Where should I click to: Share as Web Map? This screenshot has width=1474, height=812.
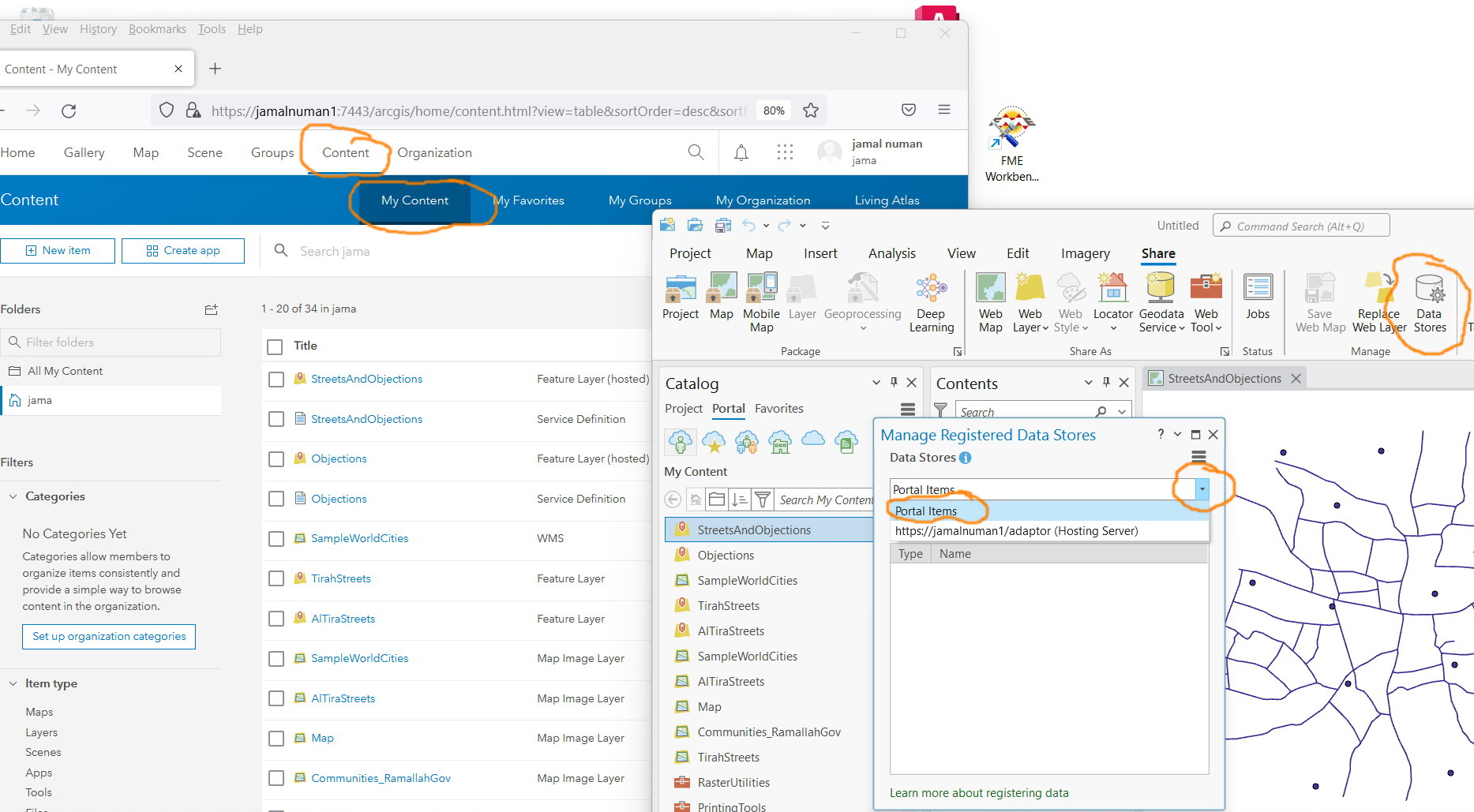coord(990,304)
